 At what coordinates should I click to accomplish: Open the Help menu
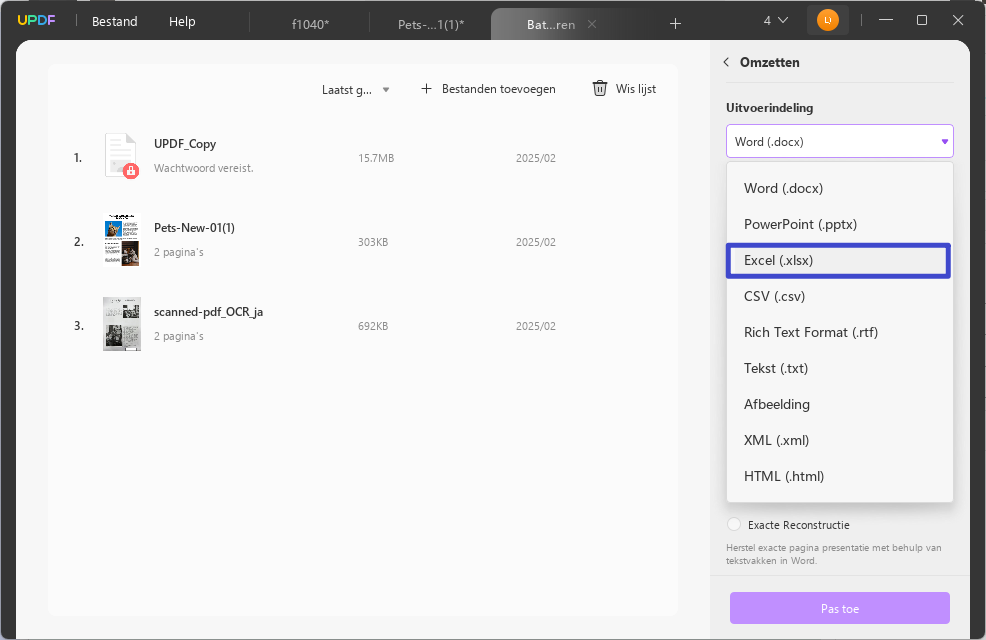(x=182, y=21)
